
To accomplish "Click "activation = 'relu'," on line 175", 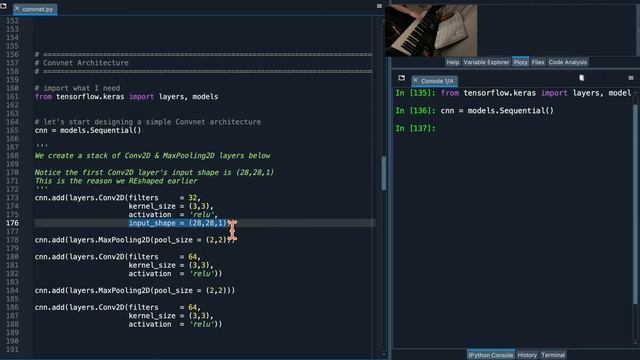I will [173, 215].
